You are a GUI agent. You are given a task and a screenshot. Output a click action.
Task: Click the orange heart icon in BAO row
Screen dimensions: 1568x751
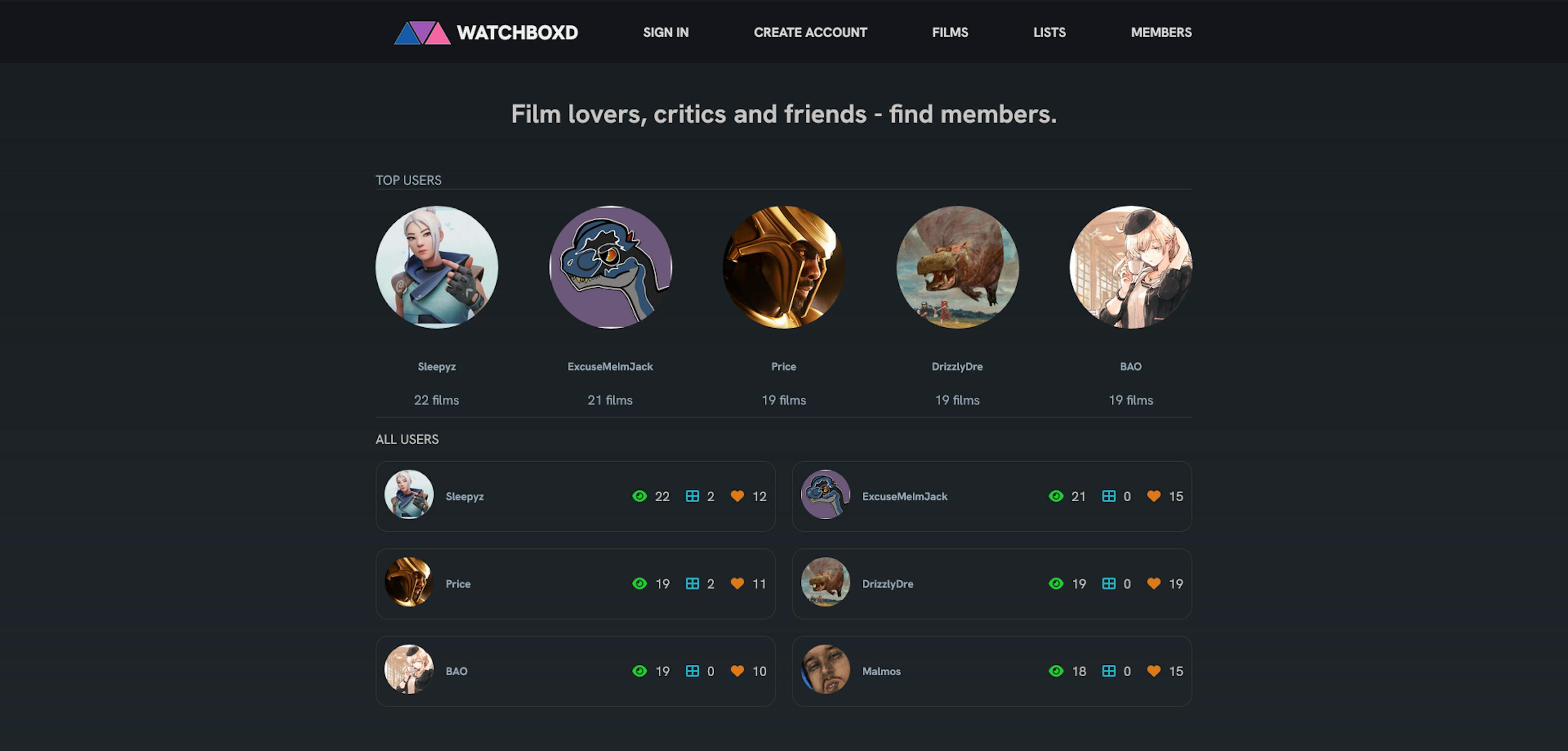[737, 671]
